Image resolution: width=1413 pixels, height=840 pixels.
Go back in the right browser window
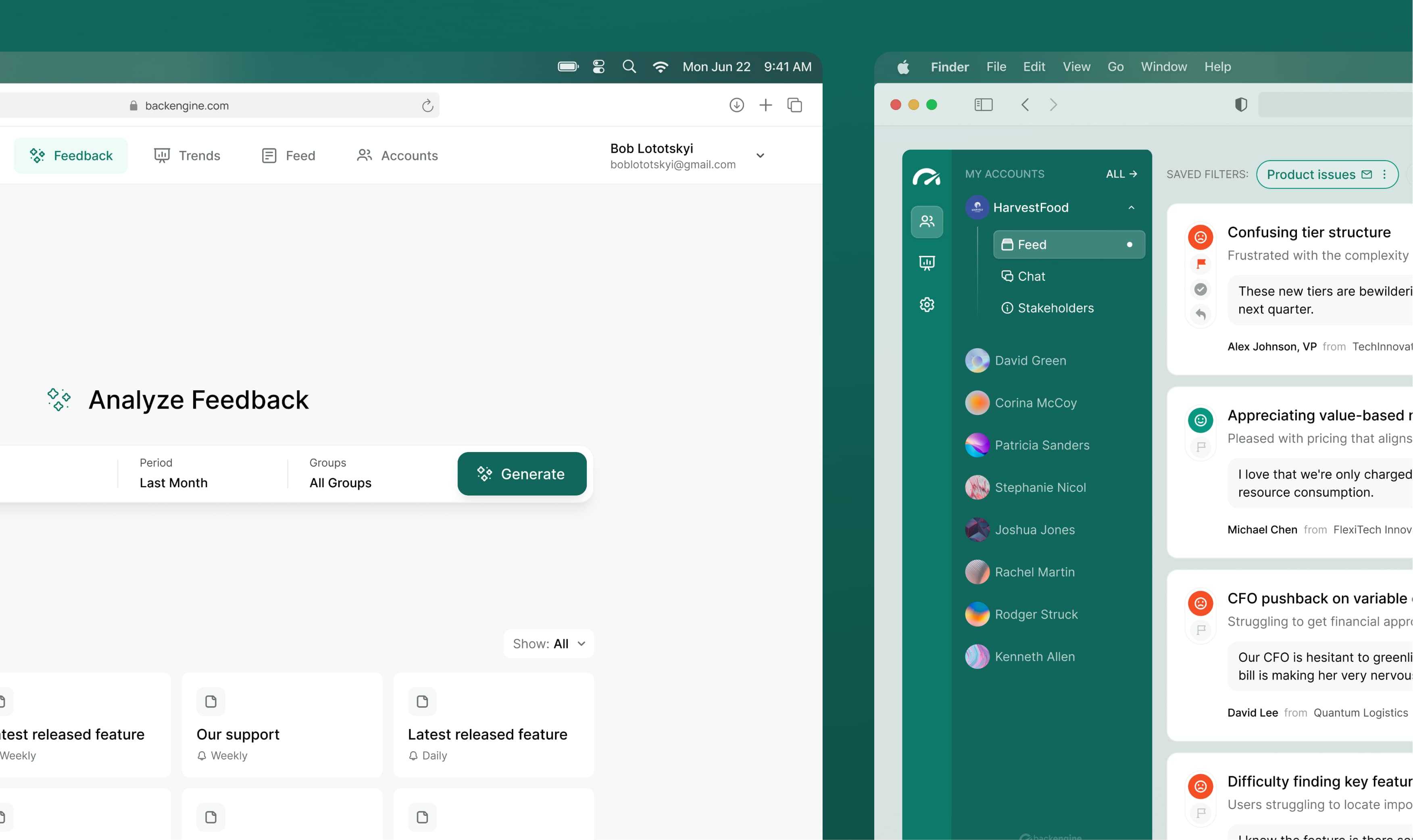tap(1025, 105)
